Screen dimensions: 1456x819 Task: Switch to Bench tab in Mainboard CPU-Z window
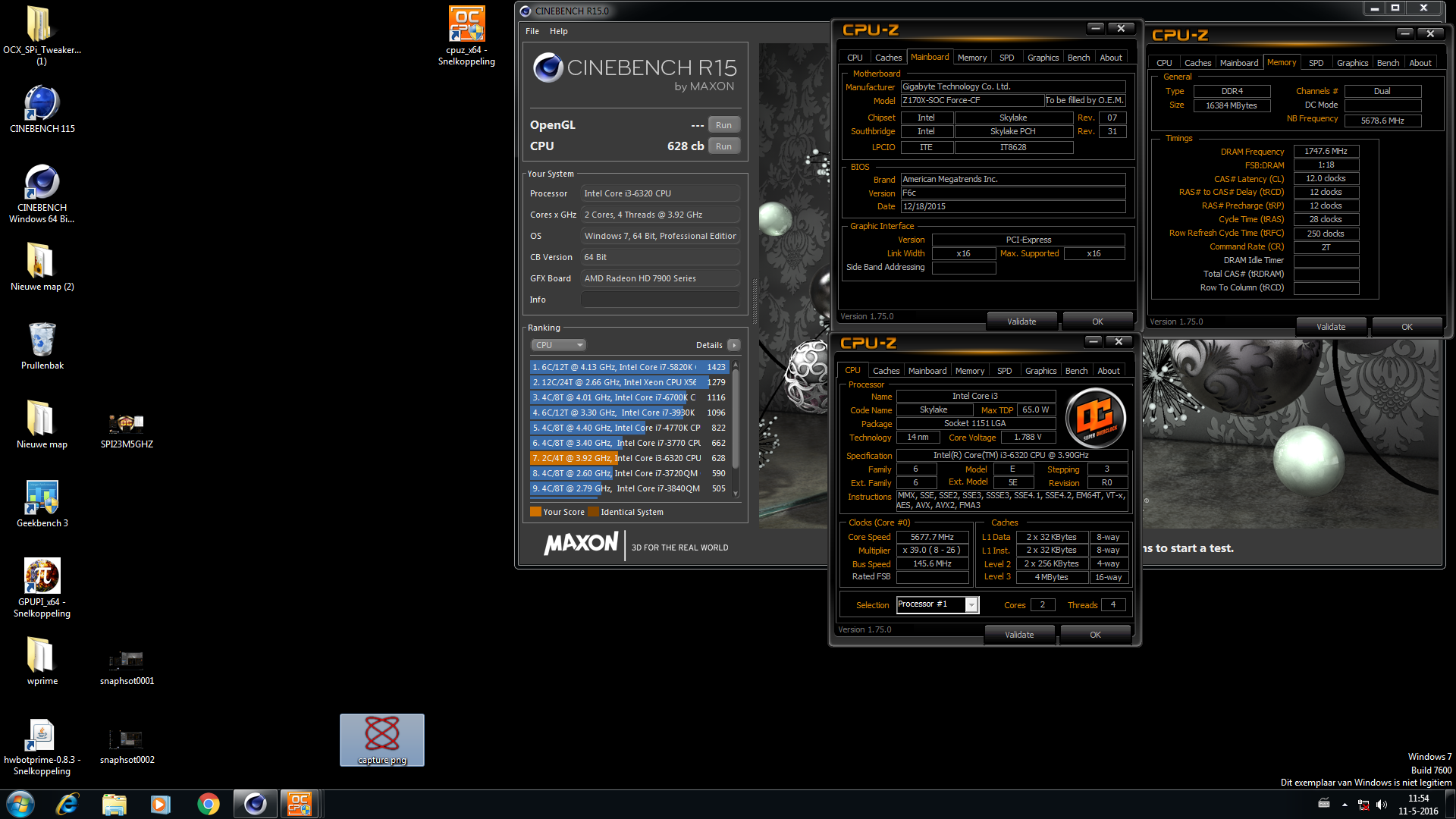click(x=1078, y=58)
